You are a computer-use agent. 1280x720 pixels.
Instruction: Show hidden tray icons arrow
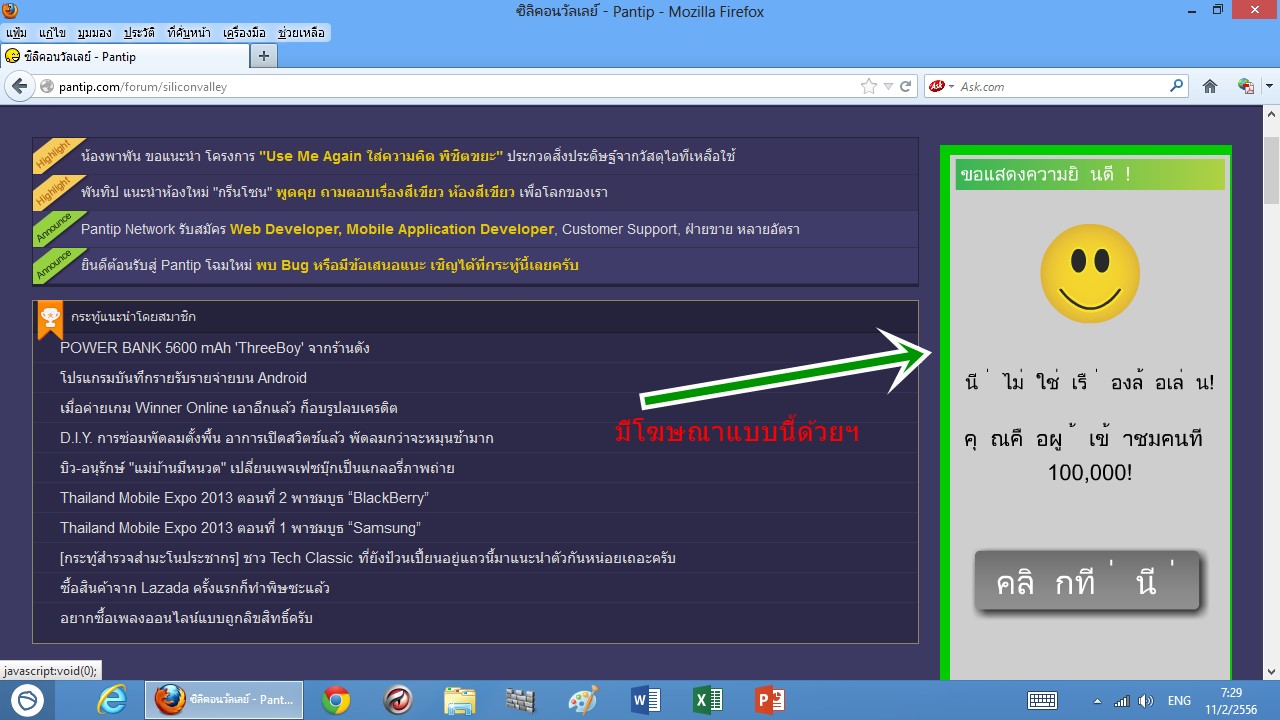coord(1097,701)
